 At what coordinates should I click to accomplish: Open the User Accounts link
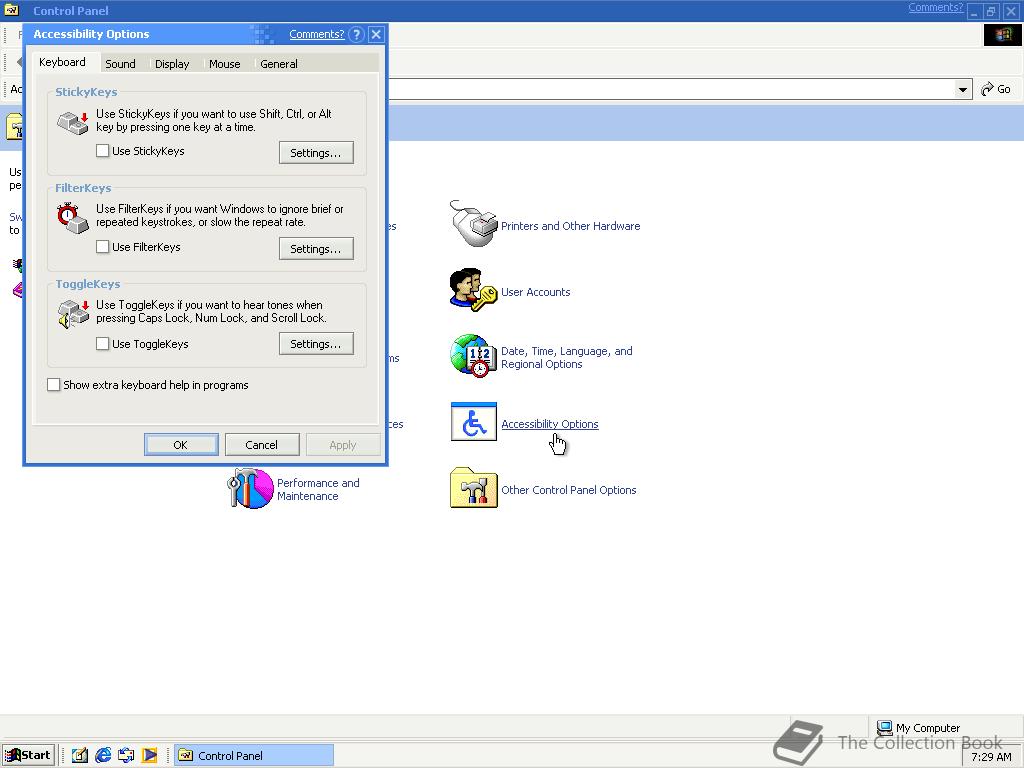click(x=536, y=292)
